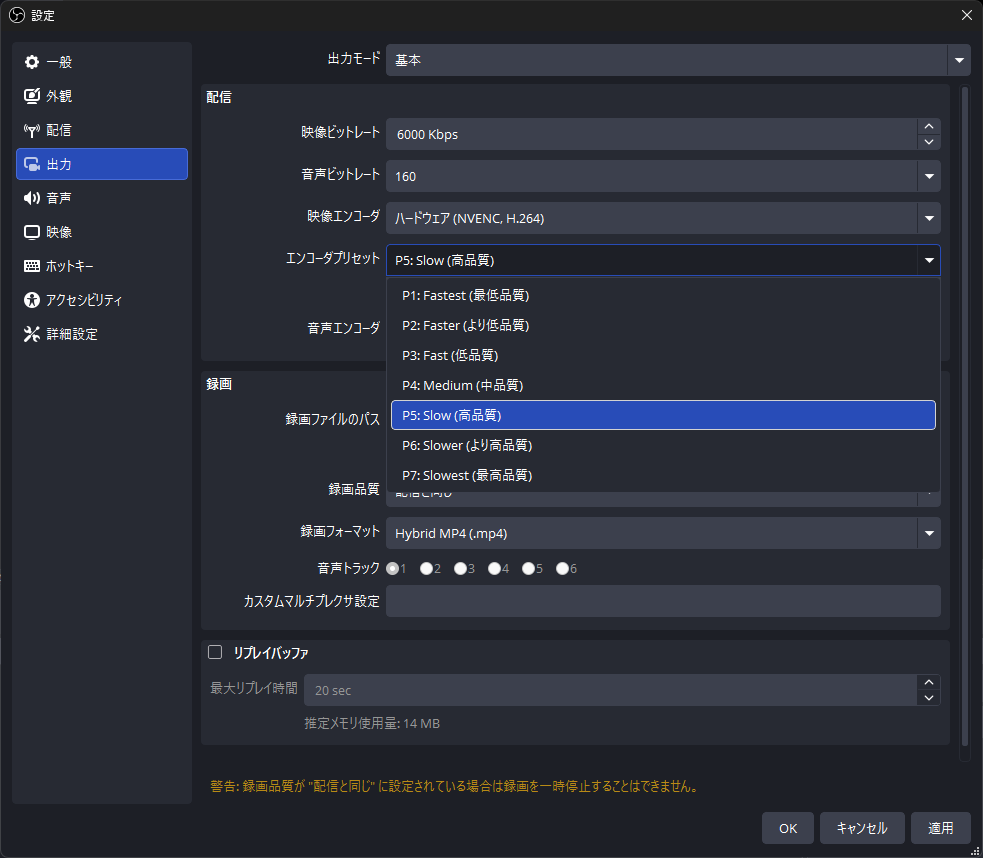
Task: Enable the リプレイバッファ checkbox
Action: pos(215,652)
